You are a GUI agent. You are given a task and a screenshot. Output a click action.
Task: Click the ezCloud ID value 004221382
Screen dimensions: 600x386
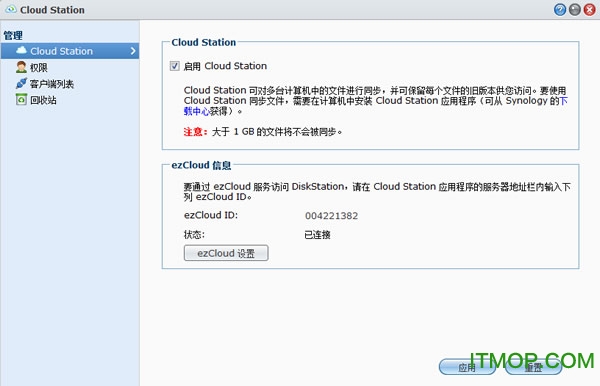coord(331,216)
